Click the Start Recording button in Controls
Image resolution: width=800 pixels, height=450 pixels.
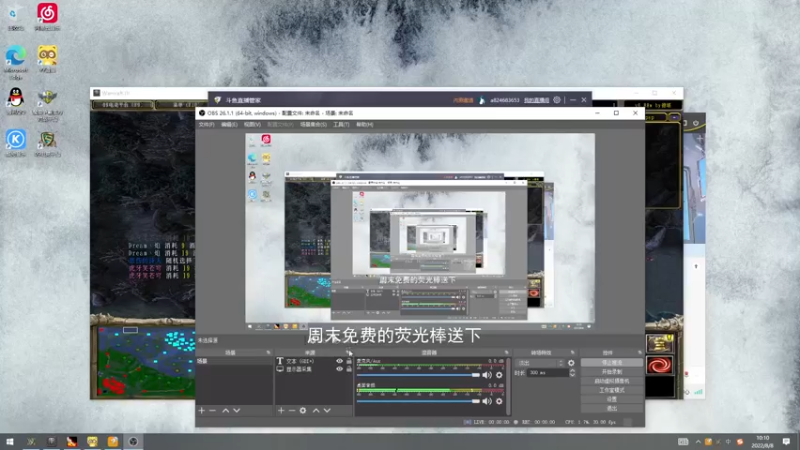[611, 372]
